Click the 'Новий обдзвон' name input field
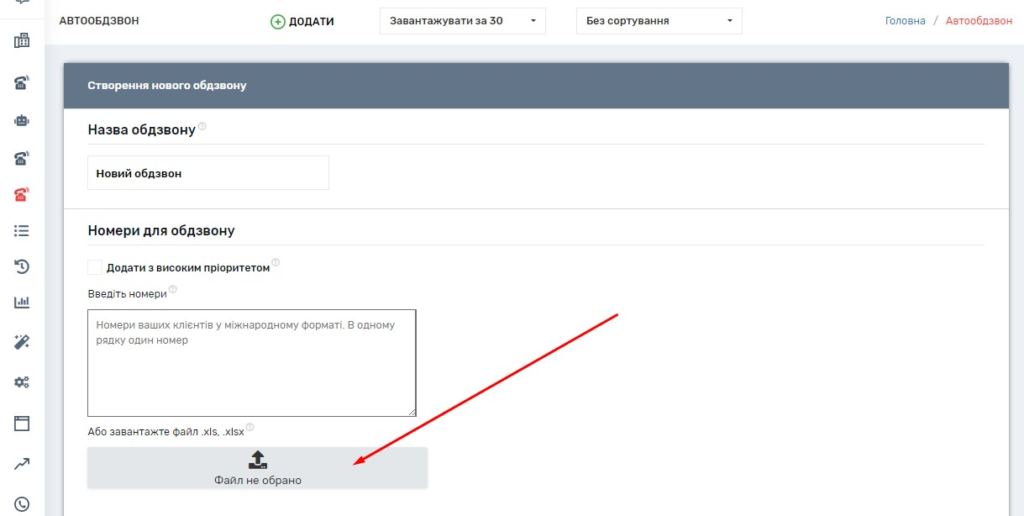 click(x=208, y=173)
